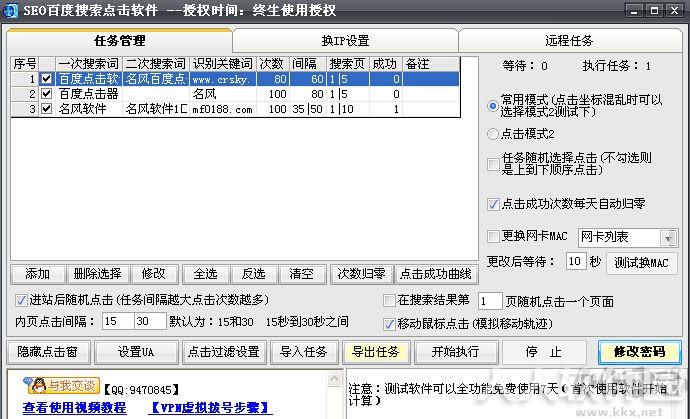Viewport: 690px width, 419px height.
Task: Click 导入任务 button
Action: point(304,352)
